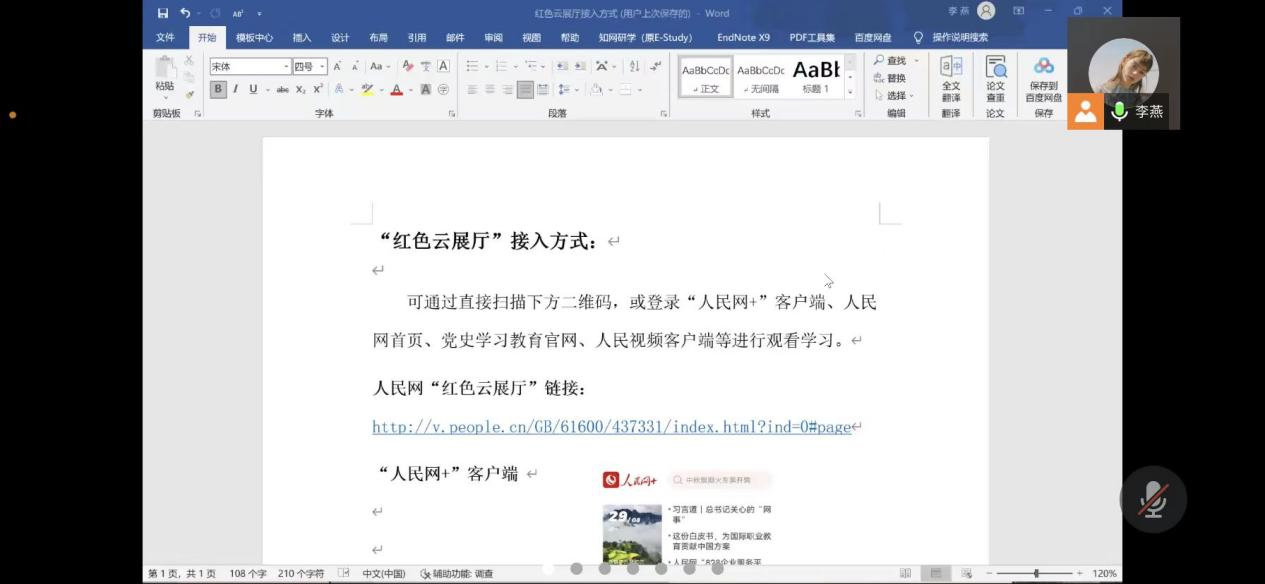
Task: Click the lightbulb 操作说明搜索 box
Action: point(951,37)
